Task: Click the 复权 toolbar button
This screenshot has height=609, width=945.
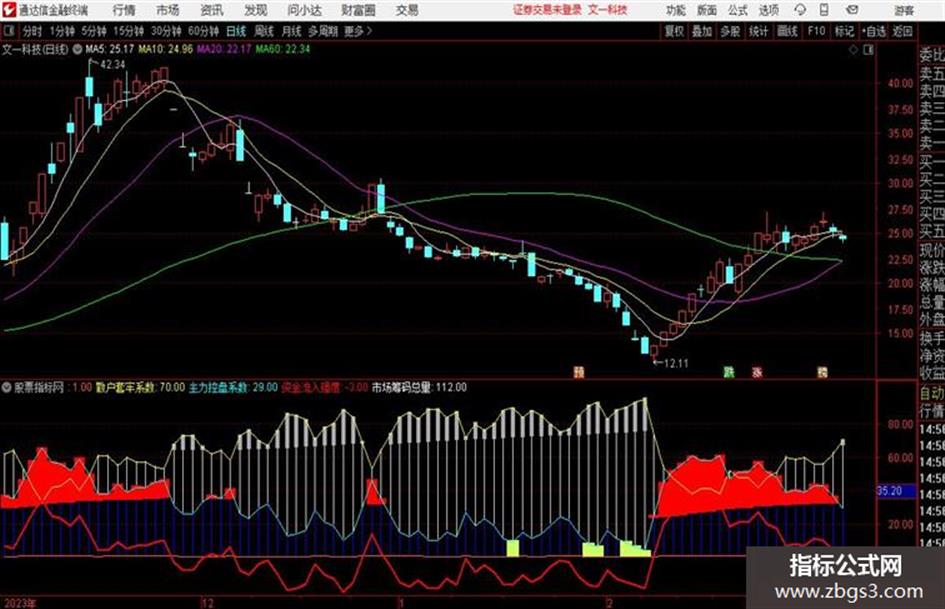Action: click(674, 31)
